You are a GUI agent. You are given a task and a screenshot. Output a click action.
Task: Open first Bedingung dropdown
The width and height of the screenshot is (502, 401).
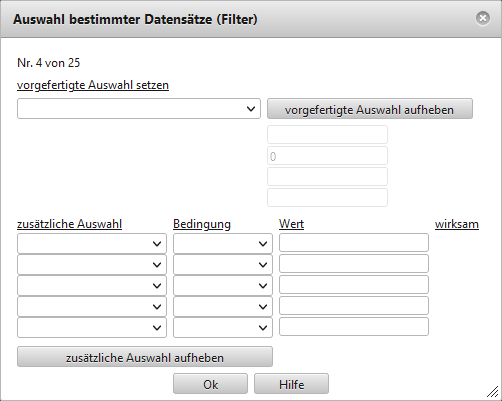[223, 244]
